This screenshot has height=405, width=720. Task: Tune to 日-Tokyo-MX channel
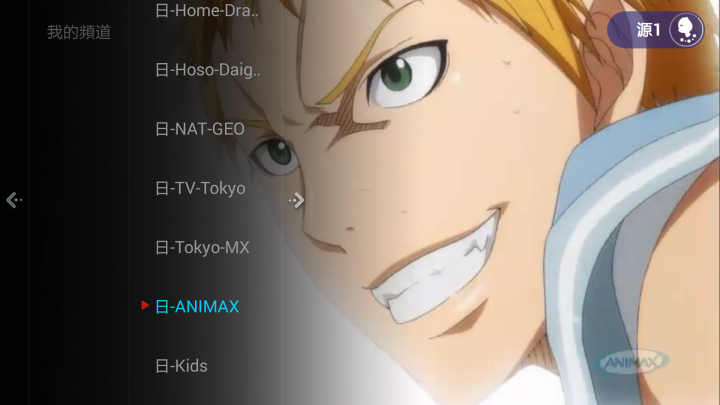pos(202,248)
